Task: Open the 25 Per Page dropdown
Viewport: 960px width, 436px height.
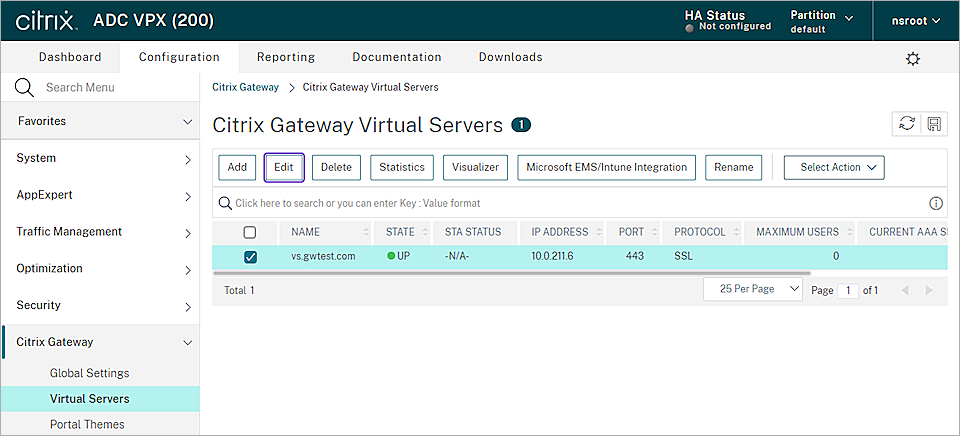Action: 753,289
